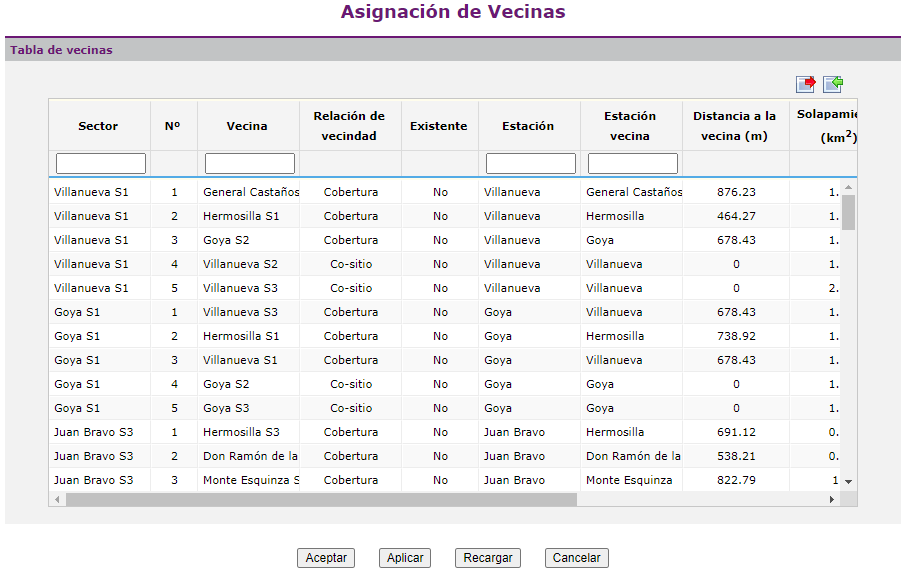Select Don Ramón de la vecina cell
This screenshot has width=909, height=574.
250,456
